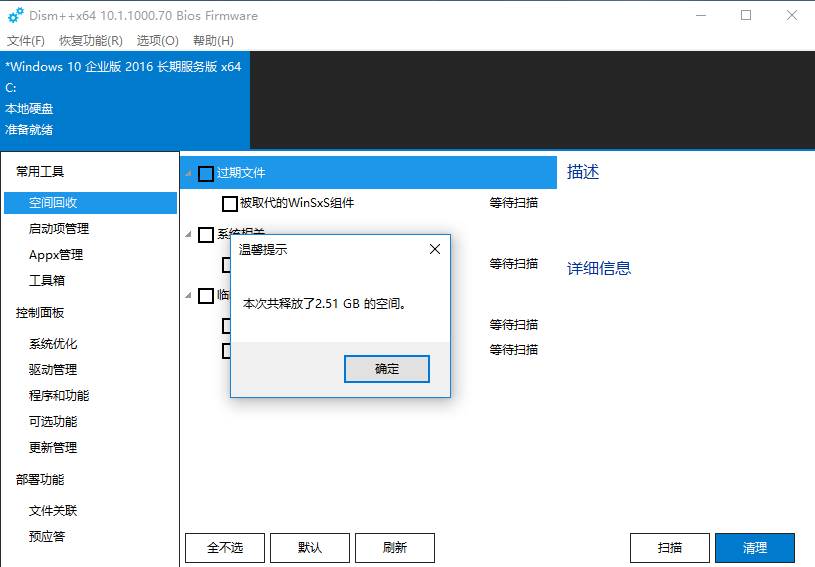Maximize the Dism++ window

tap(746, 15)
